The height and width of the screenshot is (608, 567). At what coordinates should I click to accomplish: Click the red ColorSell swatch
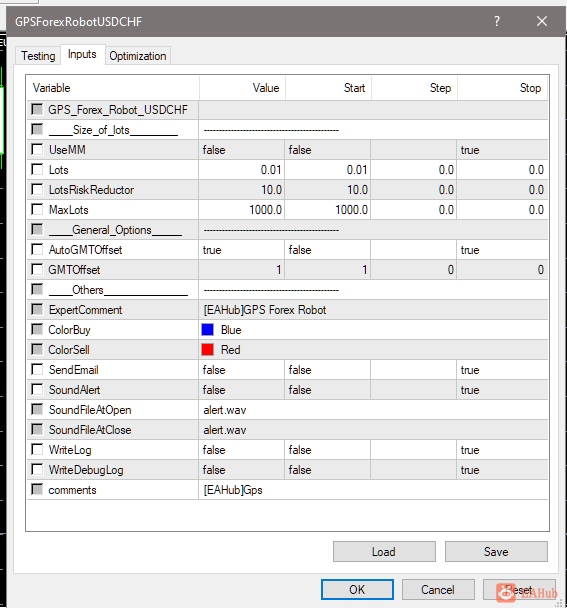pyautogui.click(x=207, y=350)
